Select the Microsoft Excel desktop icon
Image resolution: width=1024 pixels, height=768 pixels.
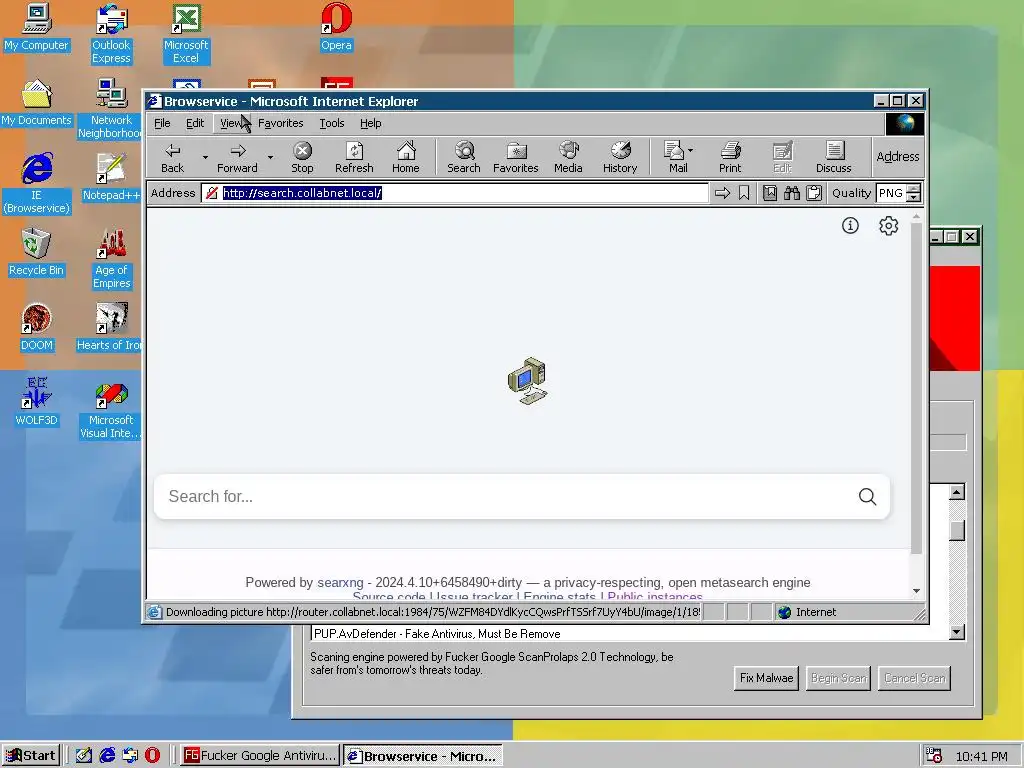[x=186, y=34]
